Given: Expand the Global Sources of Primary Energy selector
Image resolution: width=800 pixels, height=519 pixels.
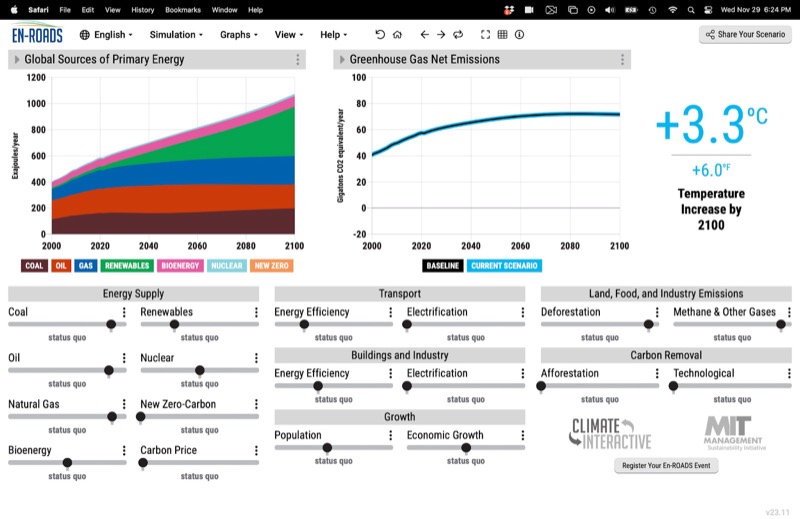Looking at the screenshot, I should [x=17, y=60].
